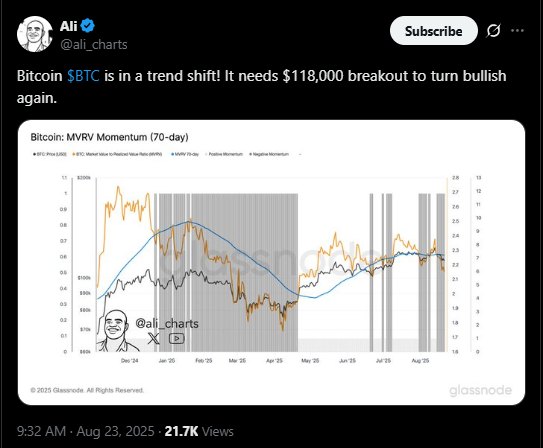The width and height of the screenshot is (543, 448).
Task: Click the $BTC cashtag link
Action: pyautogui.click(x=83, y=76)
